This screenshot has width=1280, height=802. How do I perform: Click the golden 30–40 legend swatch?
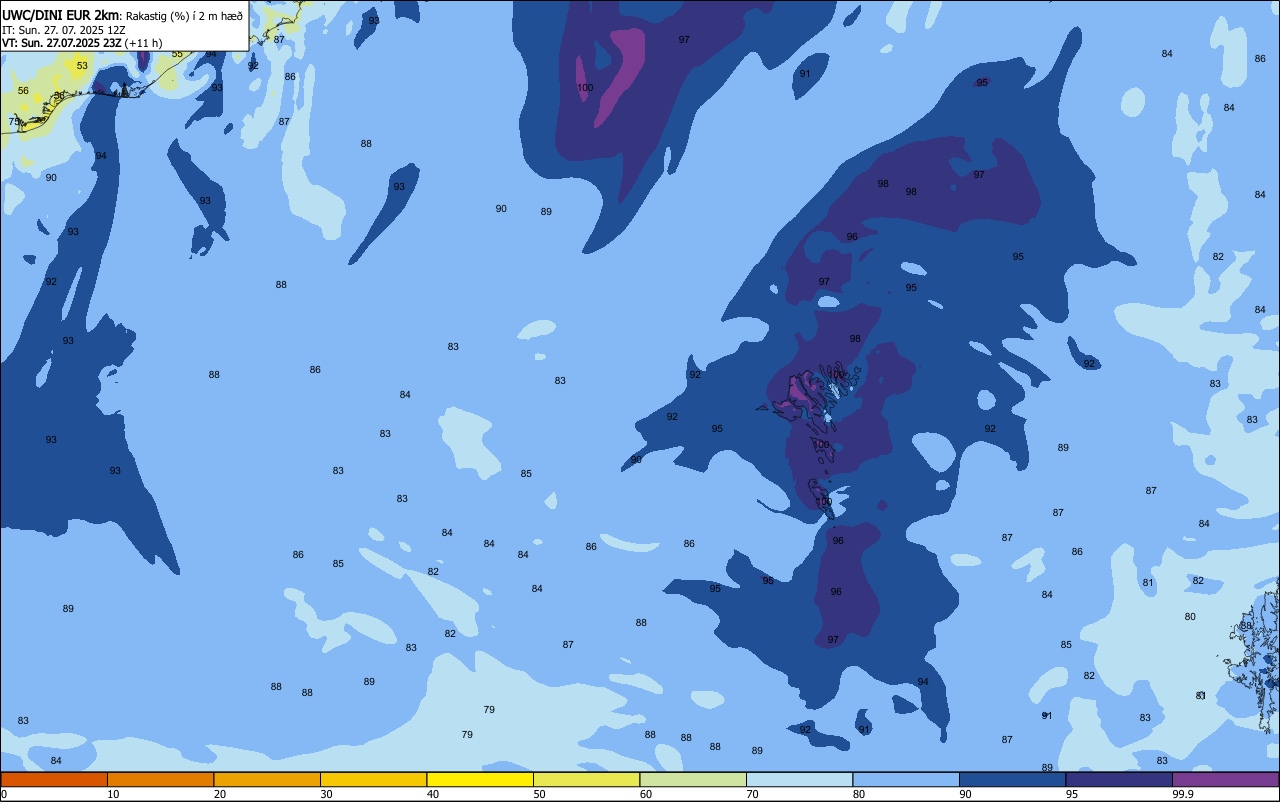(373, 779)
